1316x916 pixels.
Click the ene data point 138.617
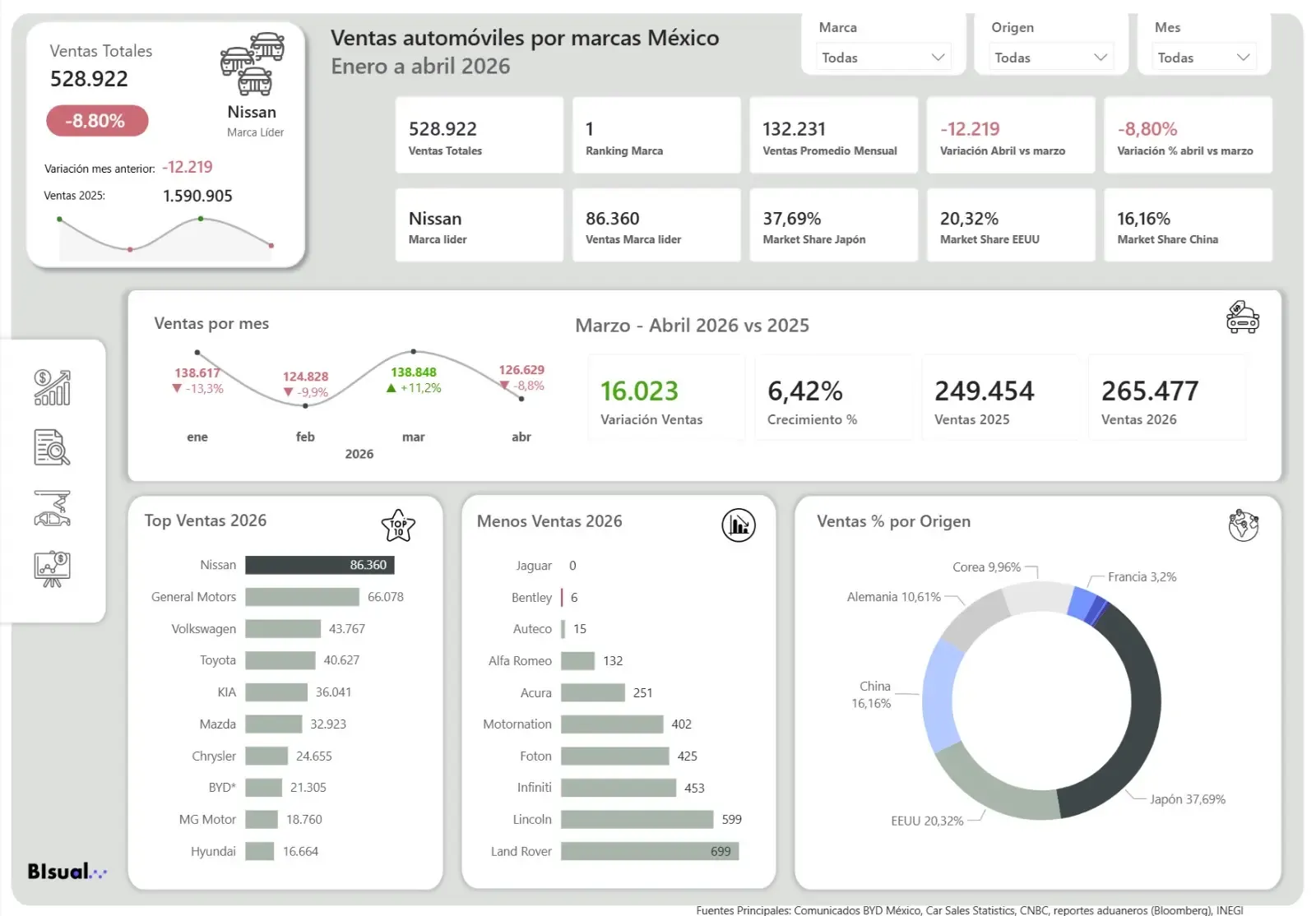(x=197, y=353)
